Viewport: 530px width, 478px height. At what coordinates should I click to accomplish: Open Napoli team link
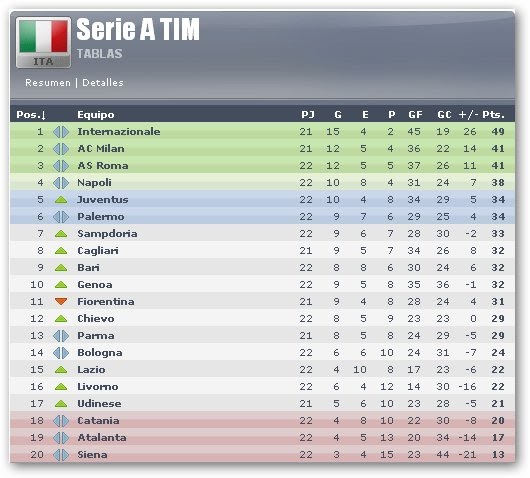[x=94, y=183]
